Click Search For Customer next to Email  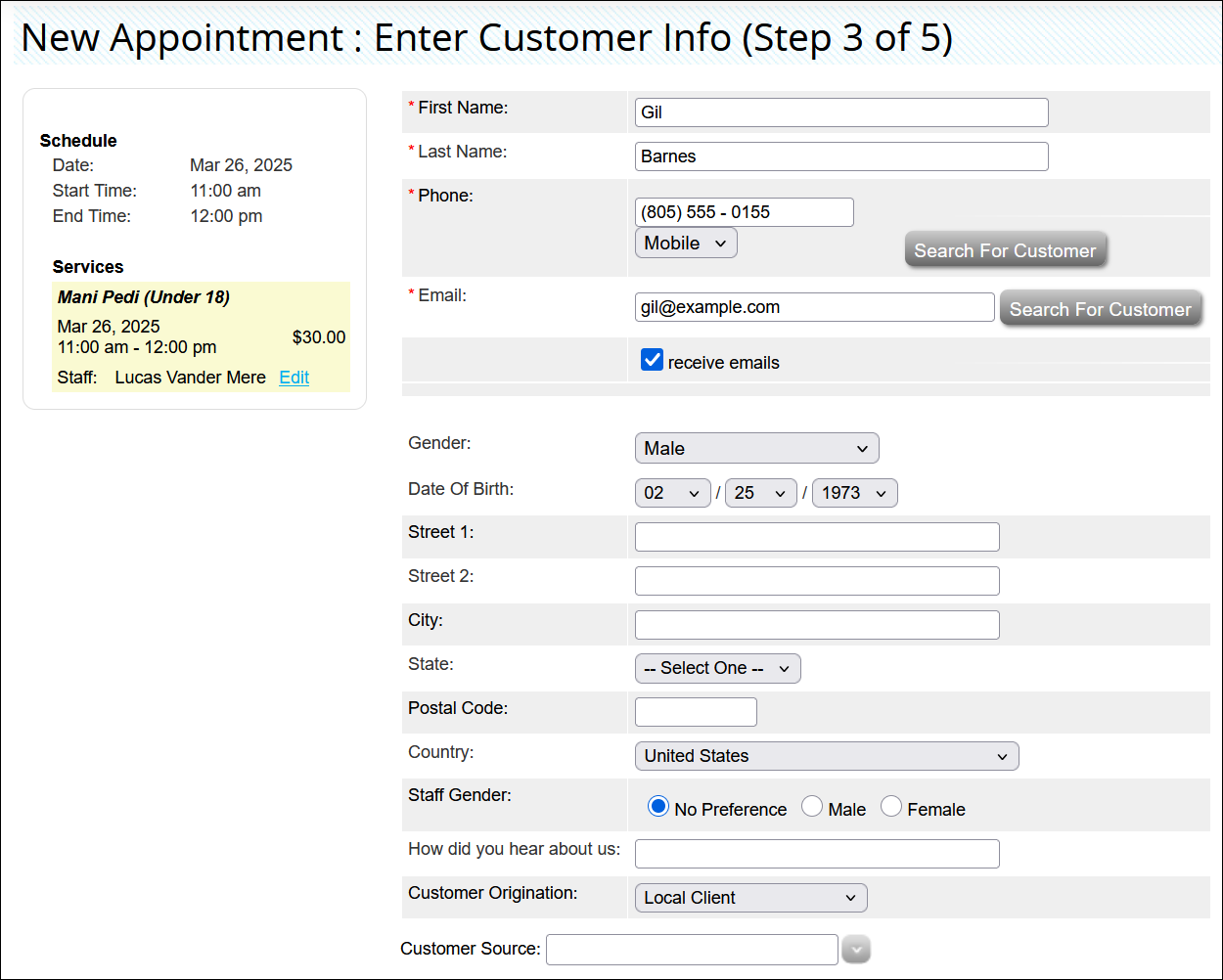pyautogui.click(x=1101, y=309)
